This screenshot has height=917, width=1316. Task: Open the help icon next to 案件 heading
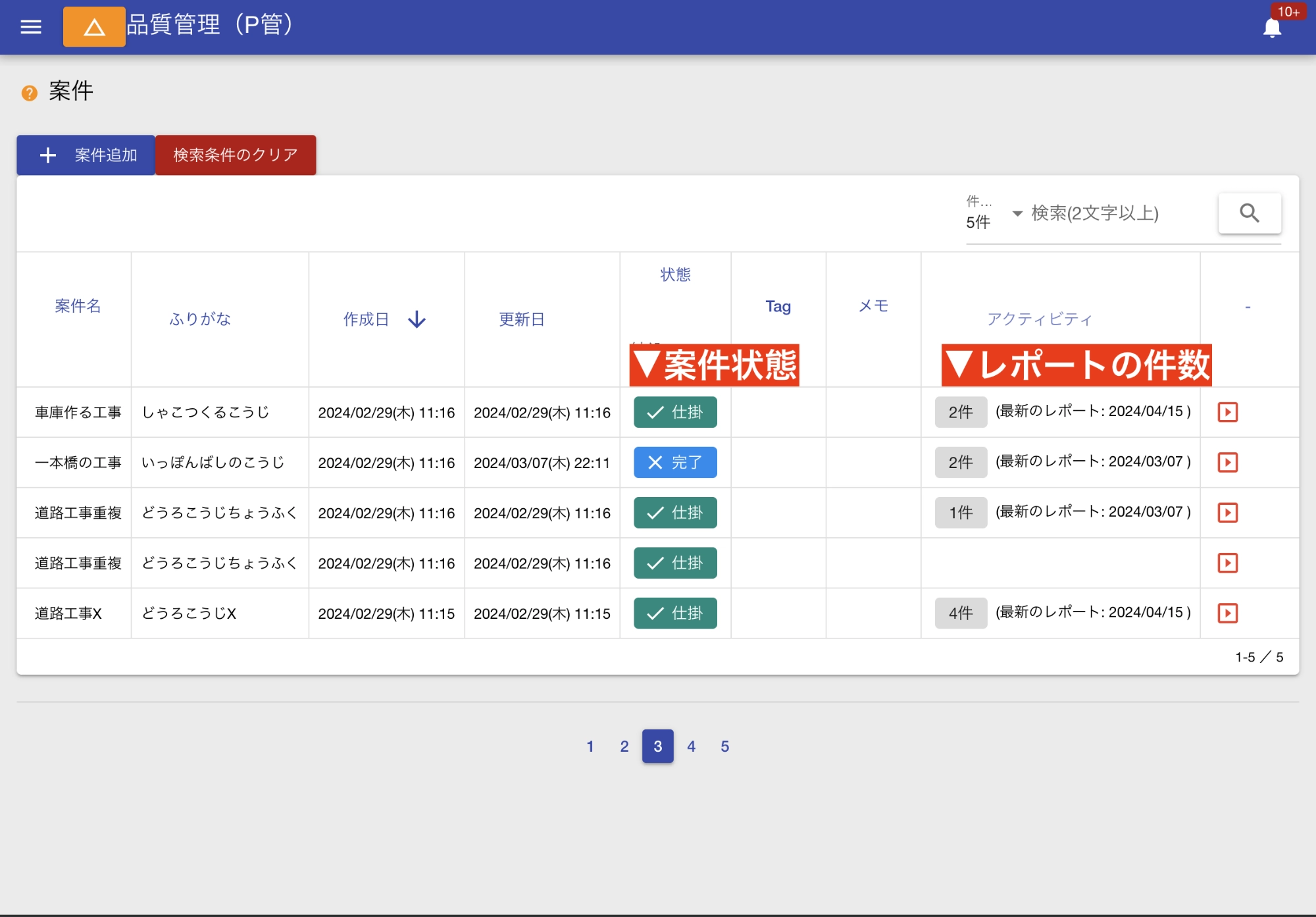click(28, 92)
